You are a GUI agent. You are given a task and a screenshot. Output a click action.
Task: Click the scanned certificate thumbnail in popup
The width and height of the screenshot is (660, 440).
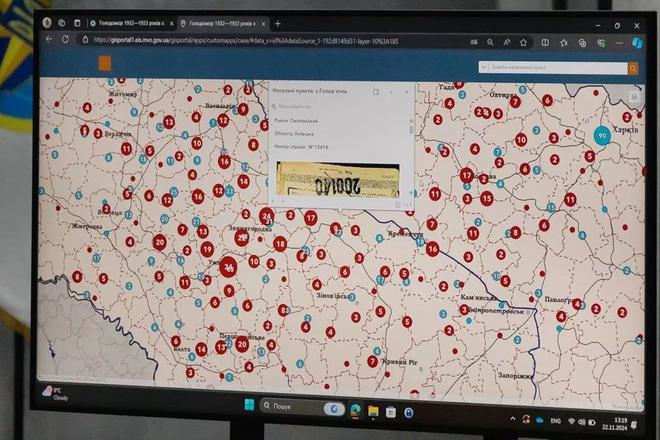coord(338,180)
